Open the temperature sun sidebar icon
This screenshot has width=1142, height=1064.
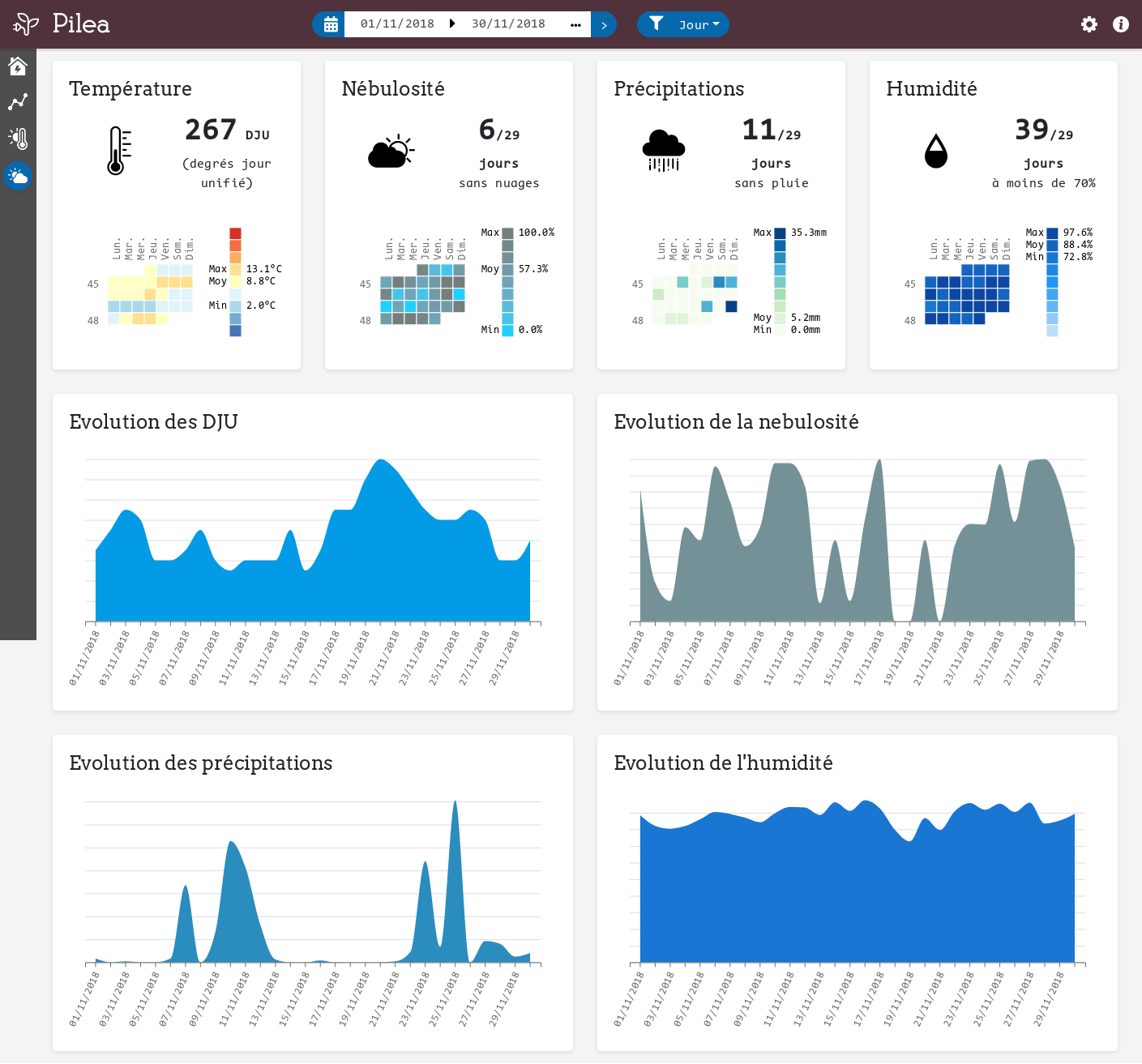tap(18, 139)
